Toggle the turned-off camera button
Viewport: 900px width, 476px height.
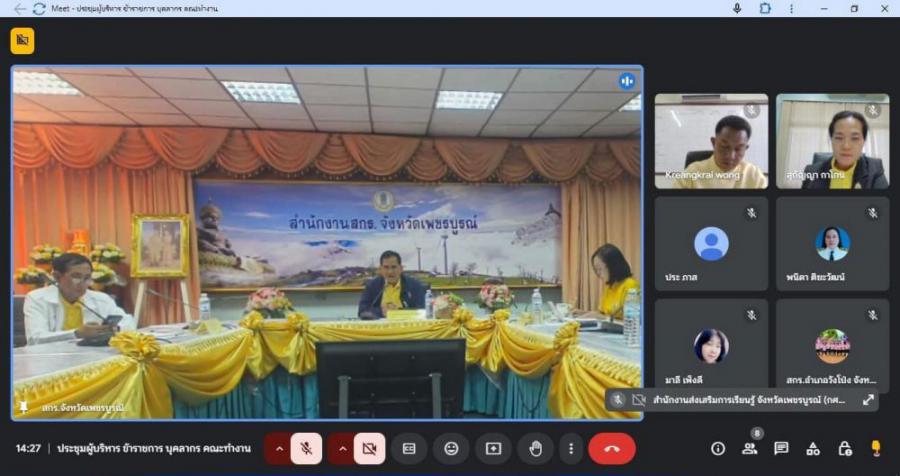click(369, 449)
